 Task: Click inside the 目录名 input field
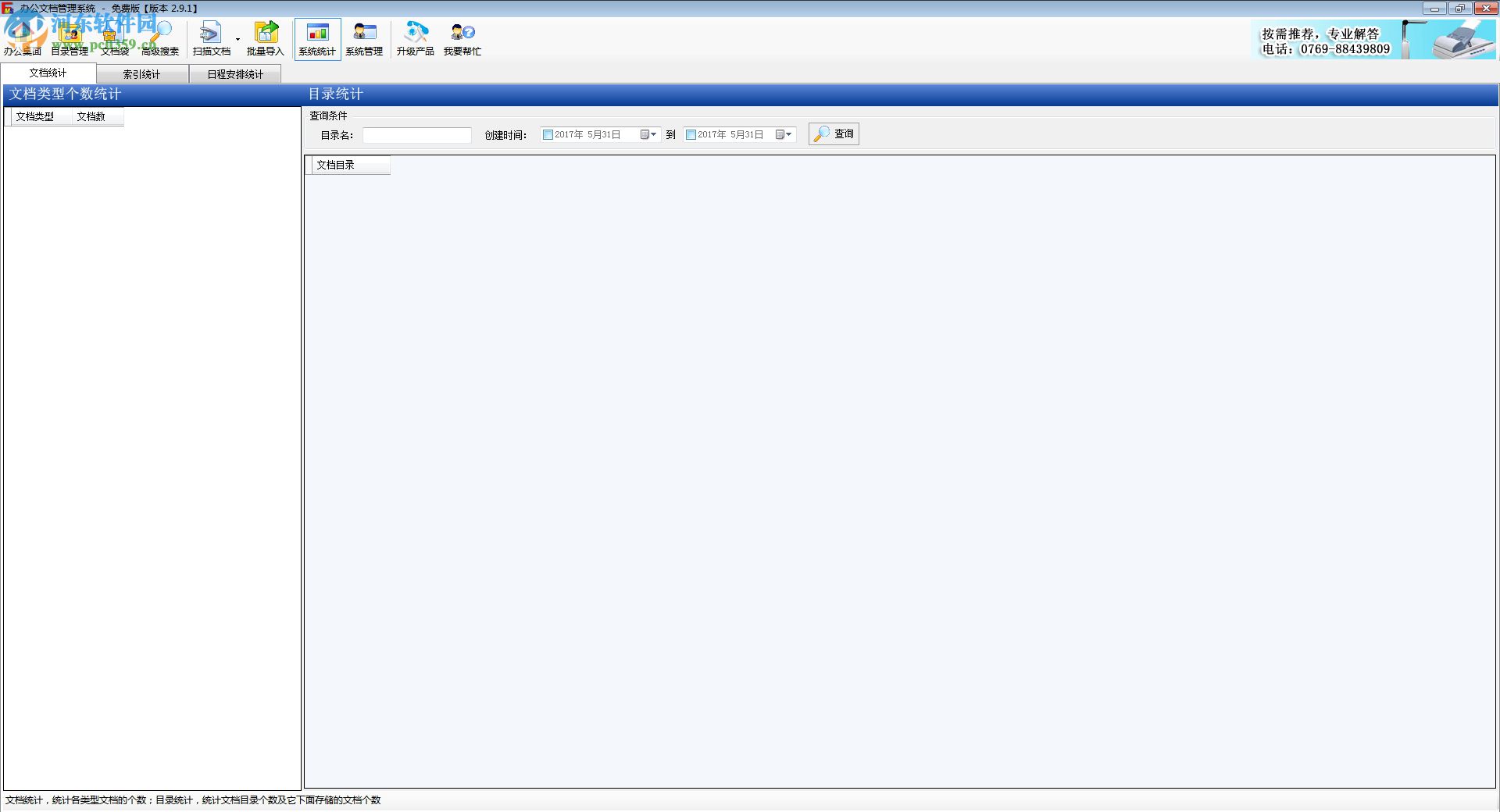point(416,134)
